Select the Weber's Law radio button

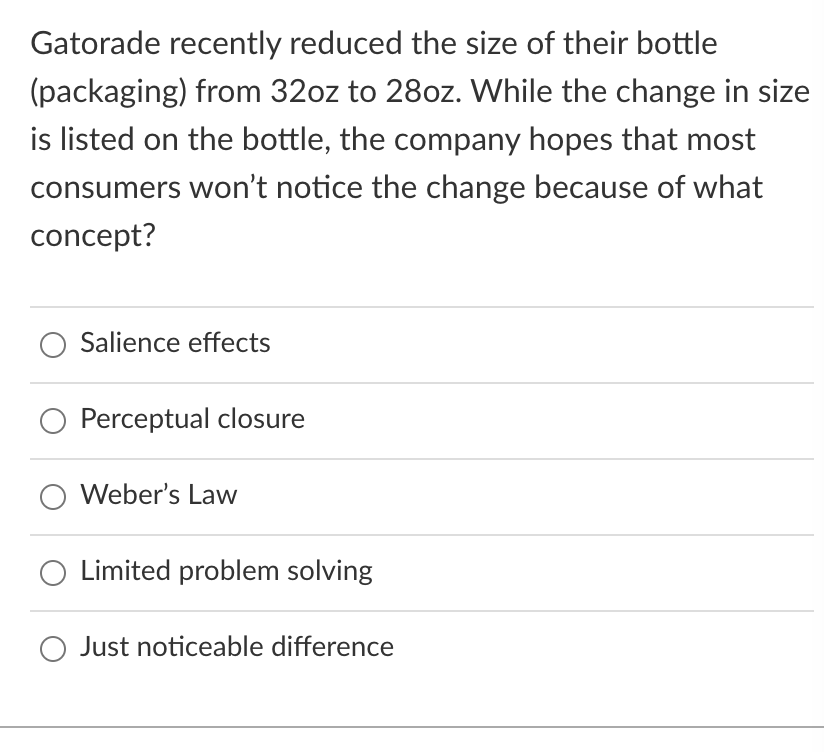point(52,496)
